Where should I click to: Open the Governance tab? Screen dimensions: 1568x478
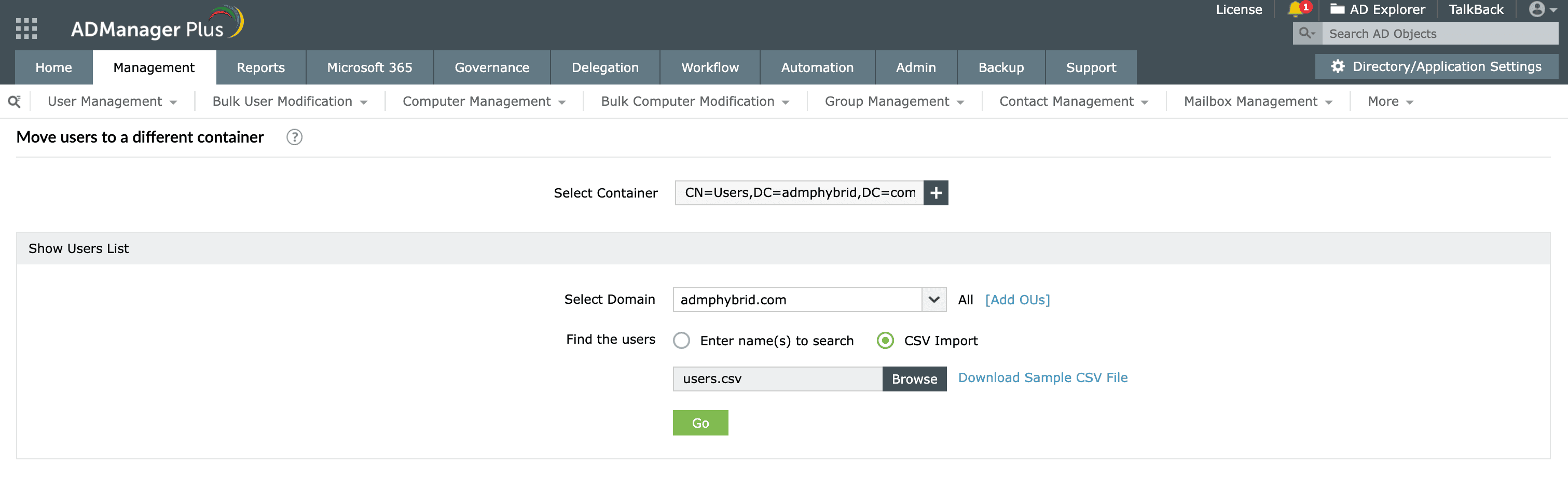(492, 67)
